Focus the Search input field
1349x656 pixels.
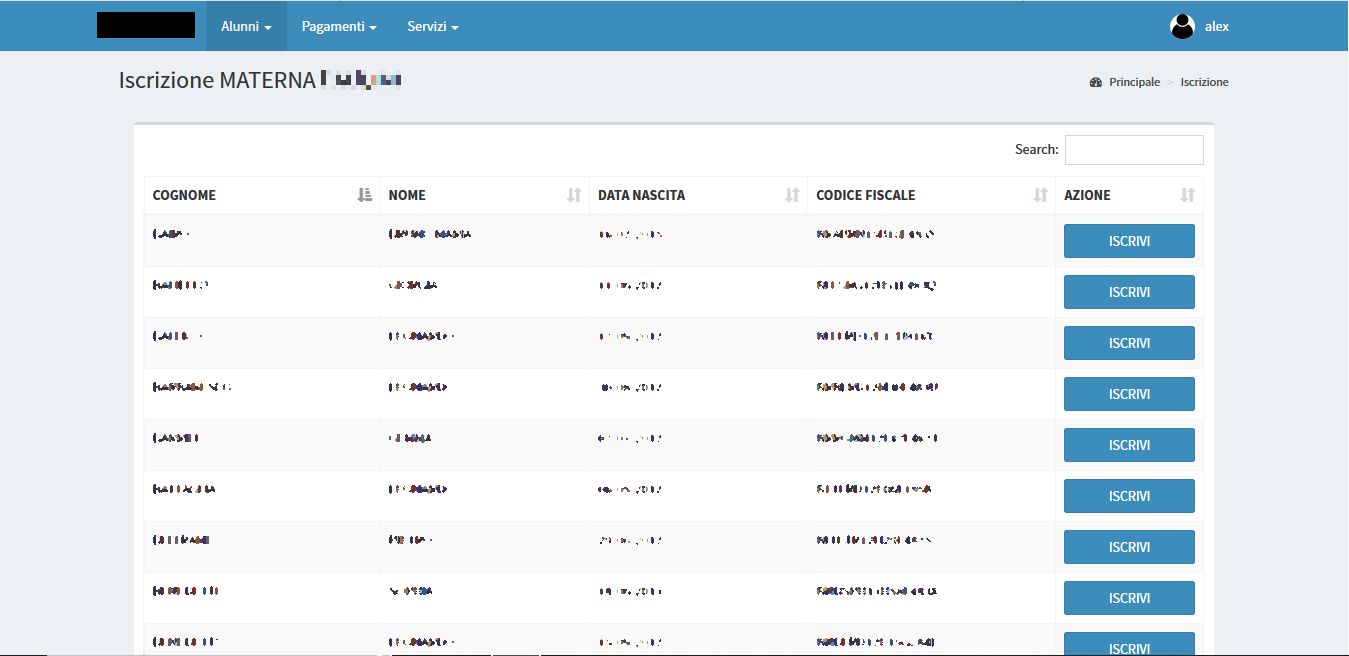pos(1134,150)
